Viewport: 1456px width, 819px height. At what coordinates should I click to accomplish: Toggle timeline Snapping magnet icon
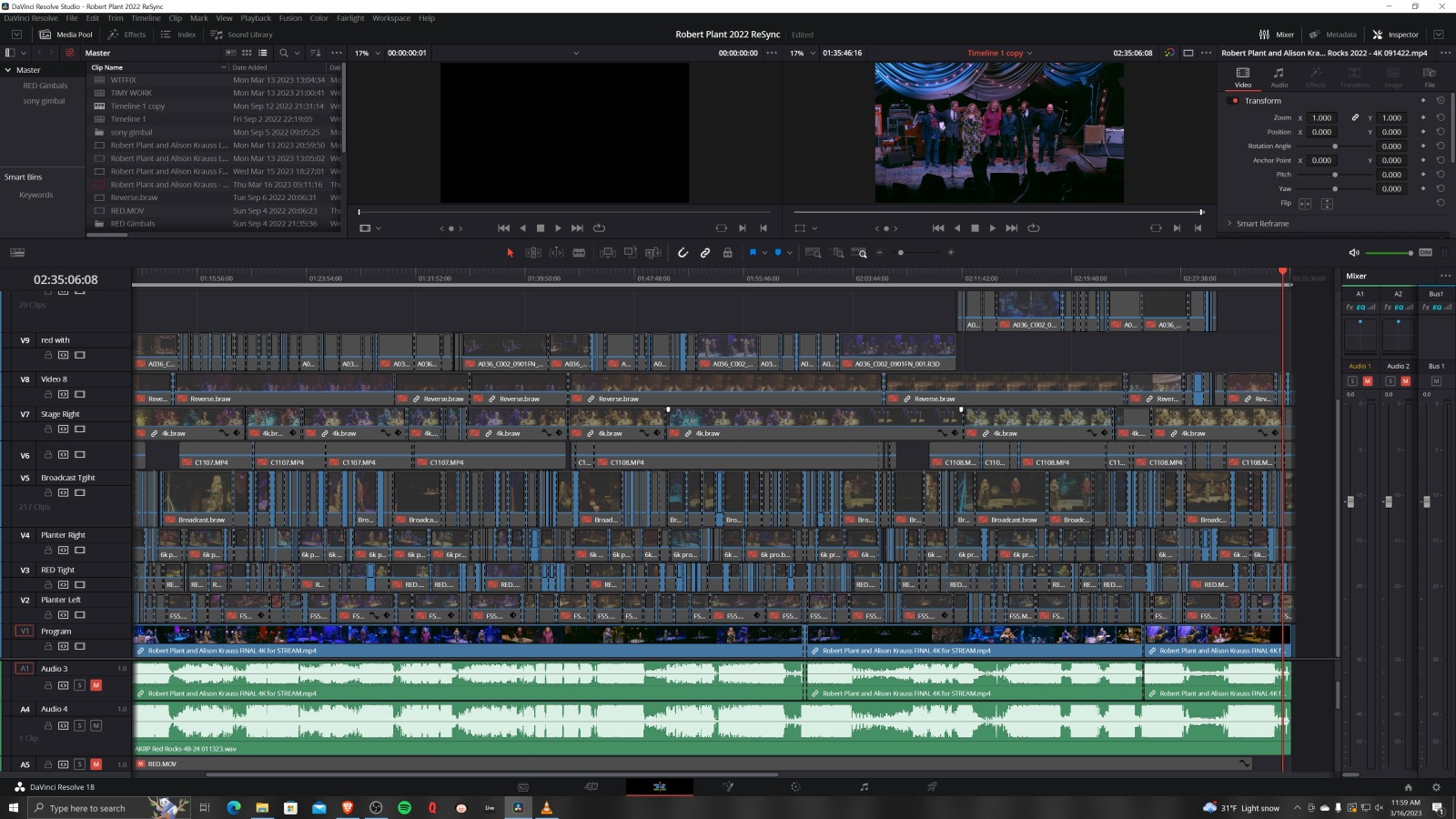click(x=682, y=253)
